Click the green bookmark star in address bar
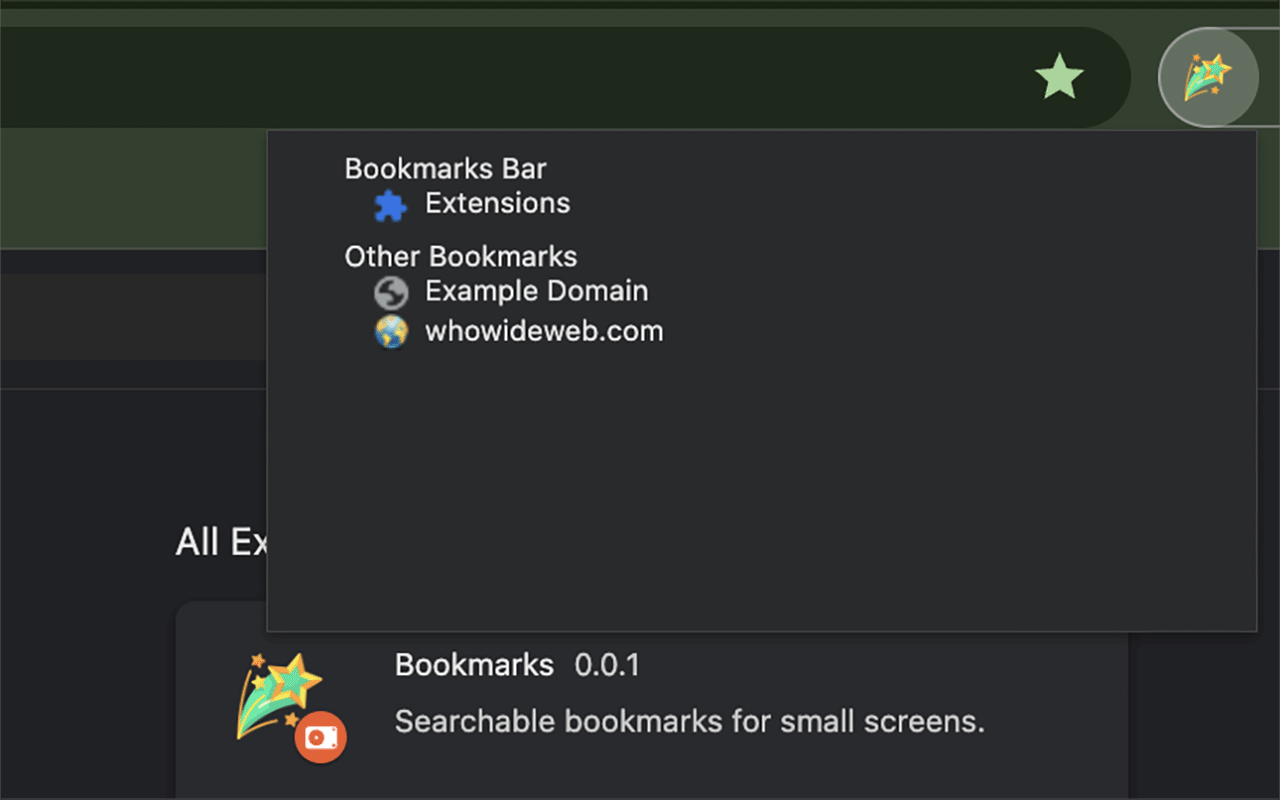Viewport: 1280px width, 800px height. point(1059,77)
